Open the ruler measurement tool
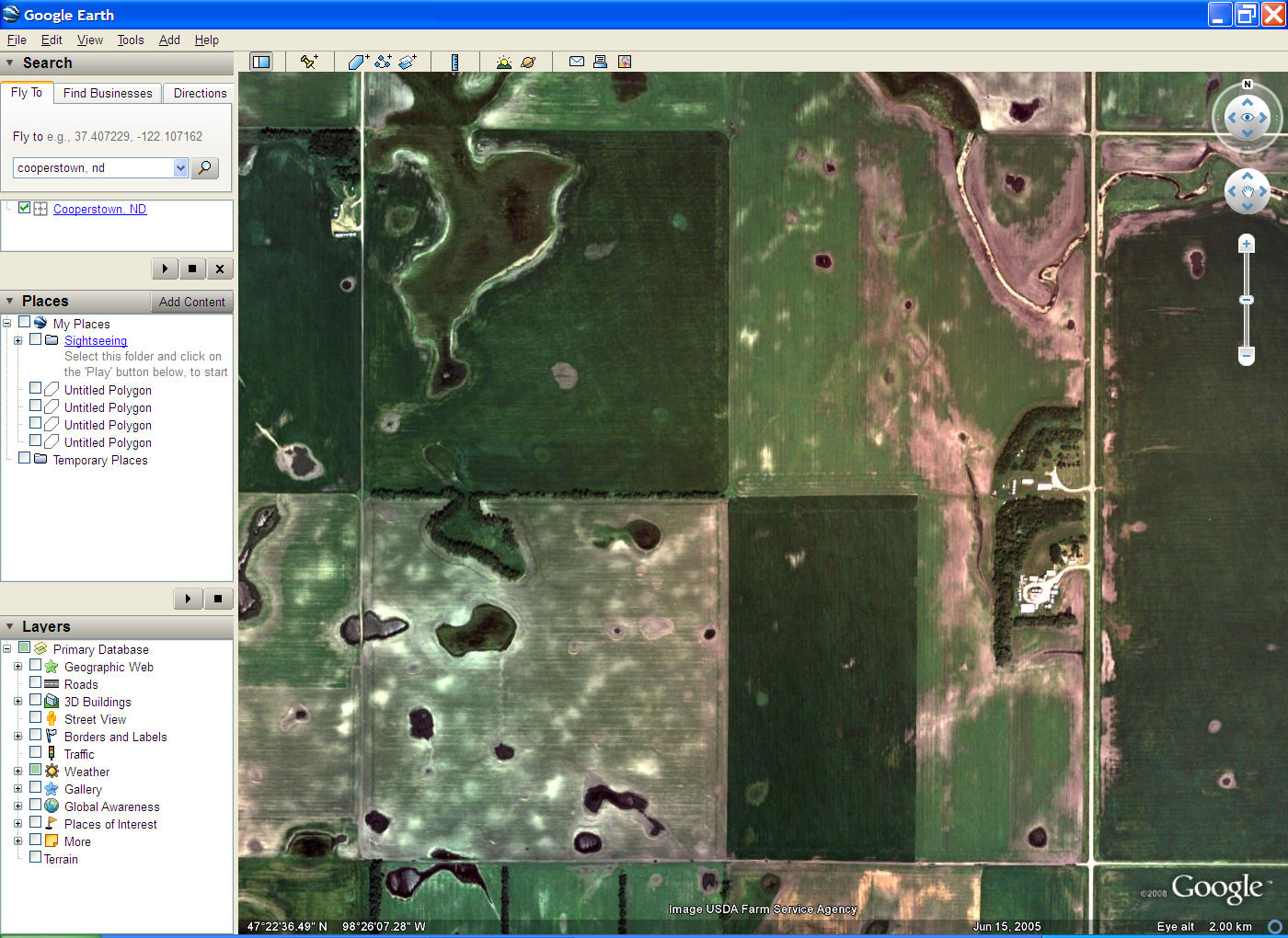Screen dimensions: 1288x938 click(454, 62)
